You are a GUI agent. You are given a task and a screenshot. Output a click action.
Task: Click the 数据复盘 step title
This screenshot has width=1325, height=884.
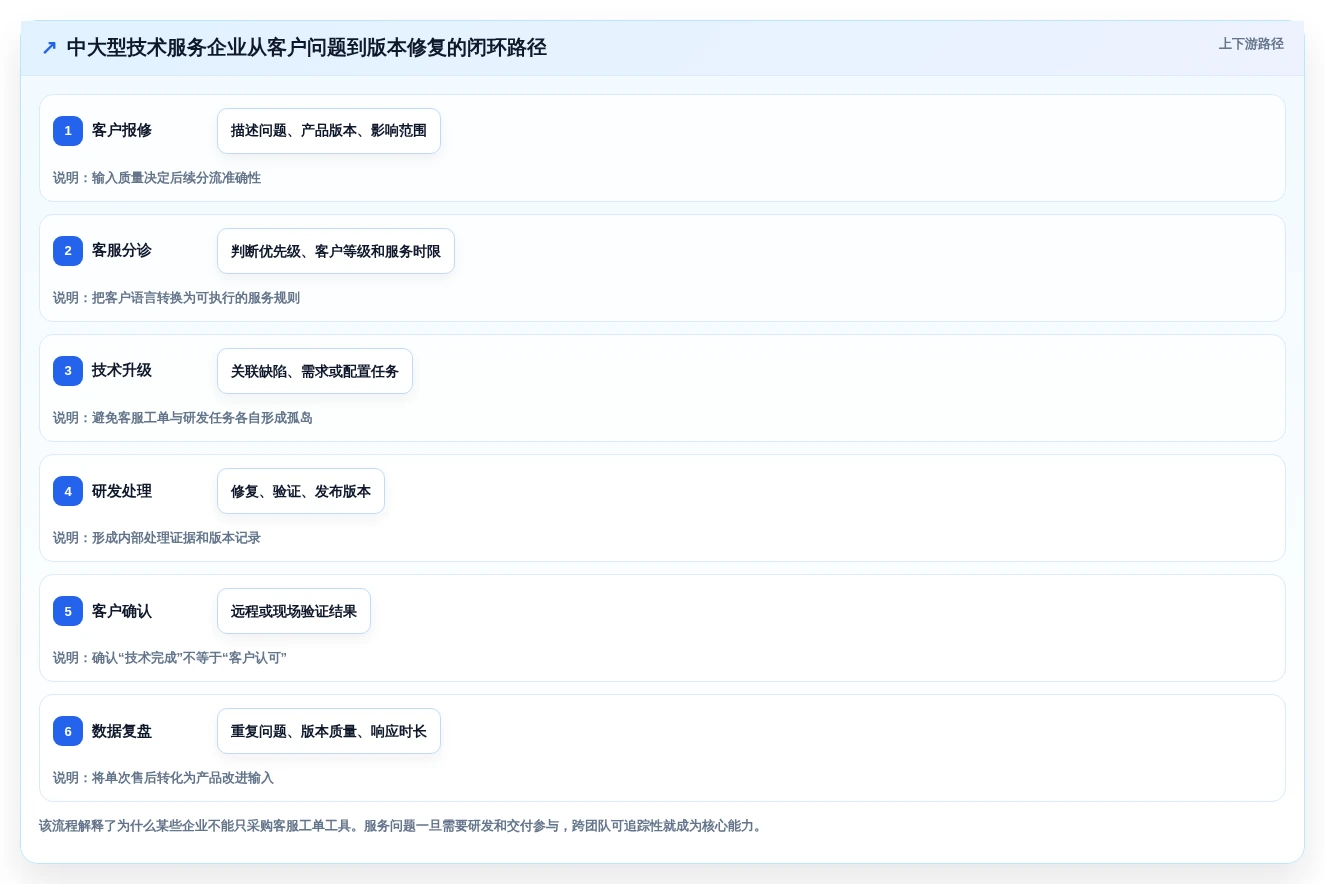coord(122,730)
